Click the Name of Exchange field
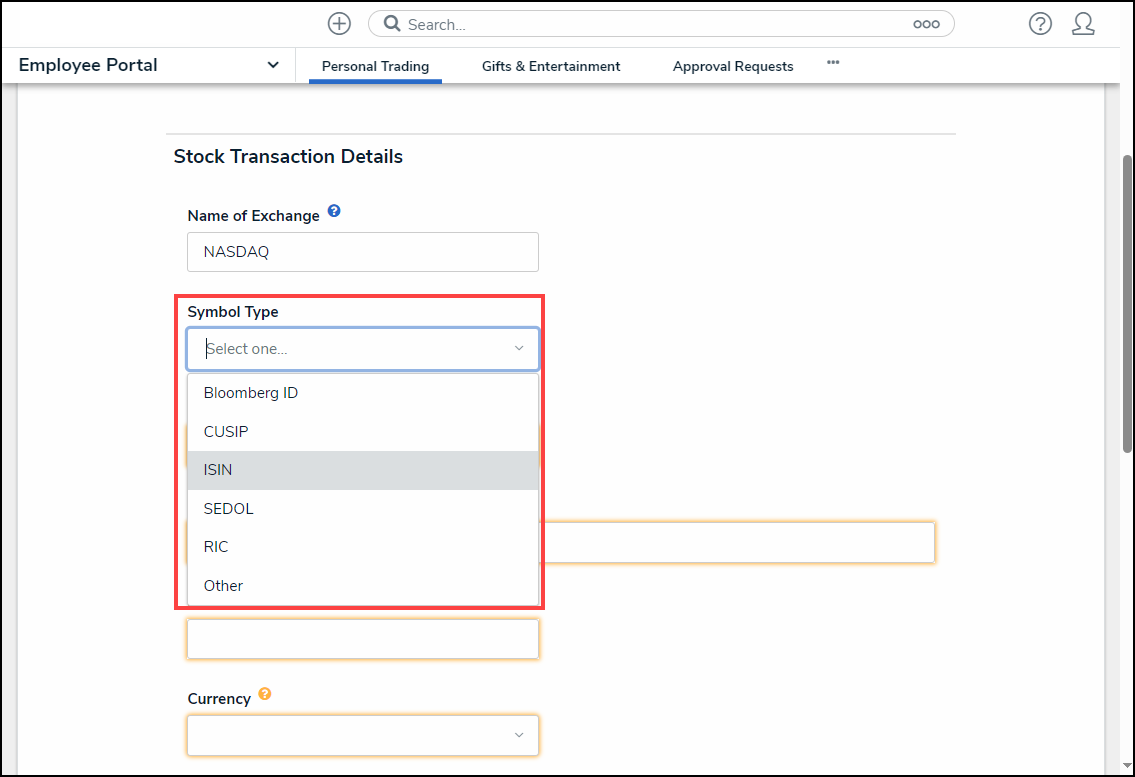Image resolution: width=1135 pixels, height=777 pixels. pyautogui.click(x=362, y=252)
